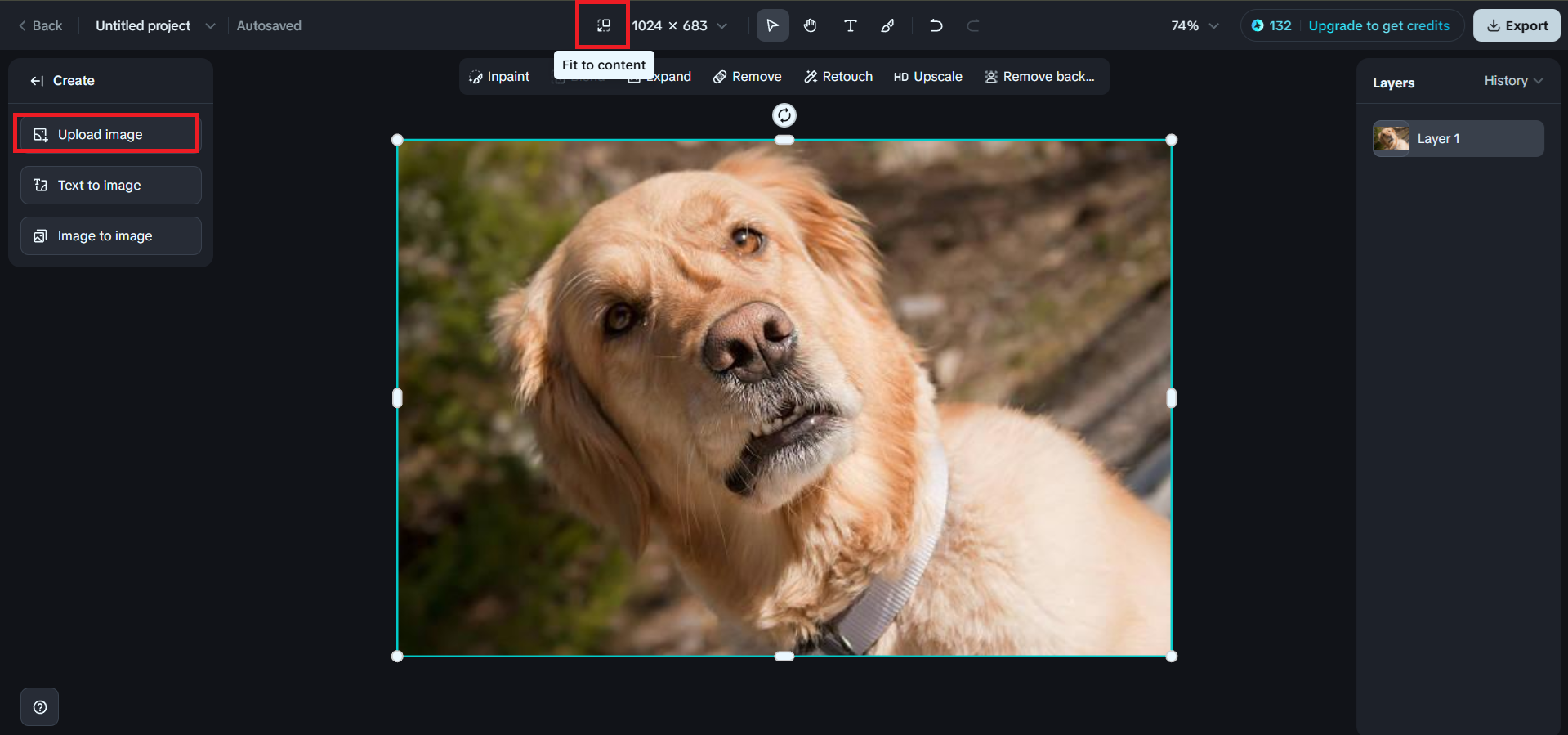Select the hand pan tool
Viewport: 1568px width, 735px height.
[x=811, y=25]
